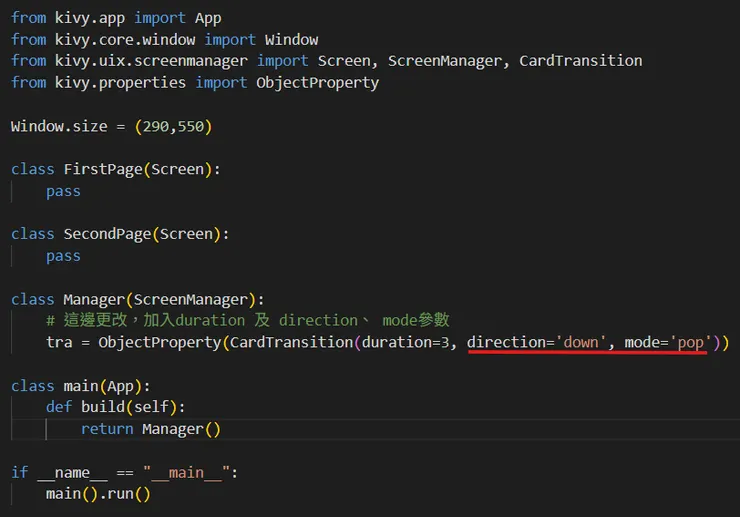Click "direction='down'" argument
Viewport: 740px width, 517px height.
pyautogui.click(x=537, y=342)
